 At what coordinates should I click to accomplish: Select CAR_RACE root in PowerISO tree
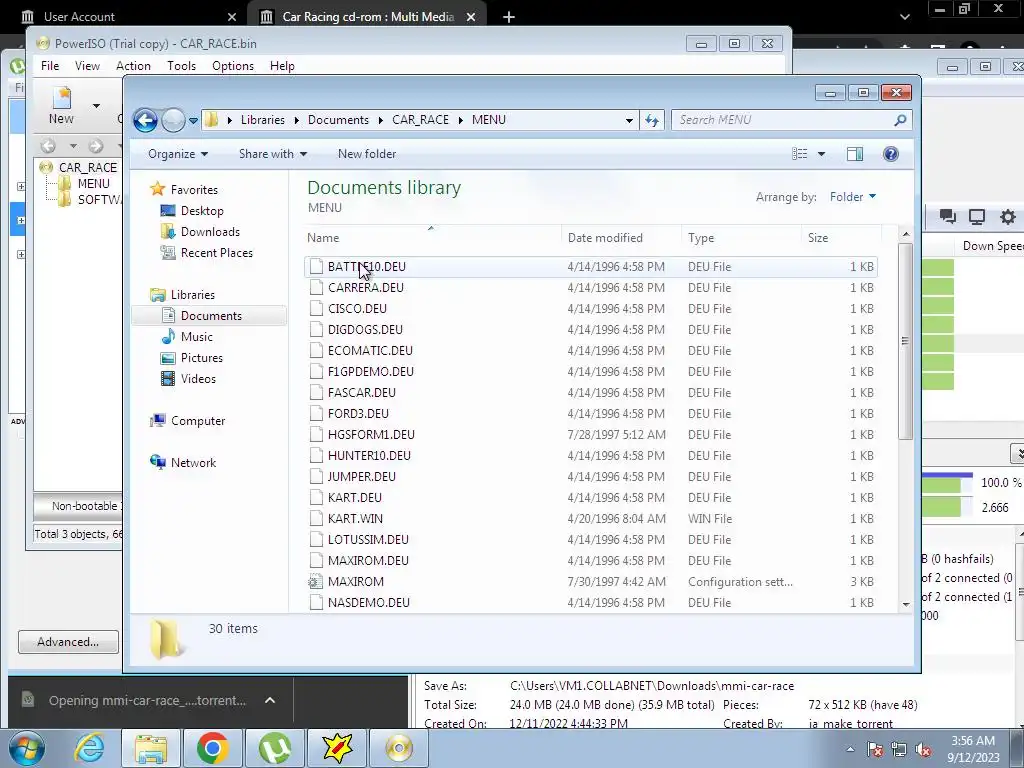(x=88, y=168)
